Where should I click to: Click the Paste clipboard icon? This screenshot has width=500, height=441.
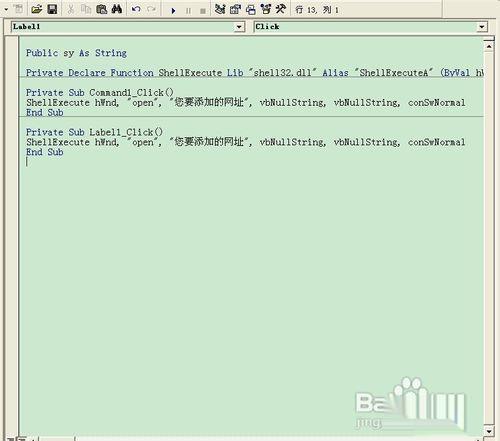click(x=101, y=9)
